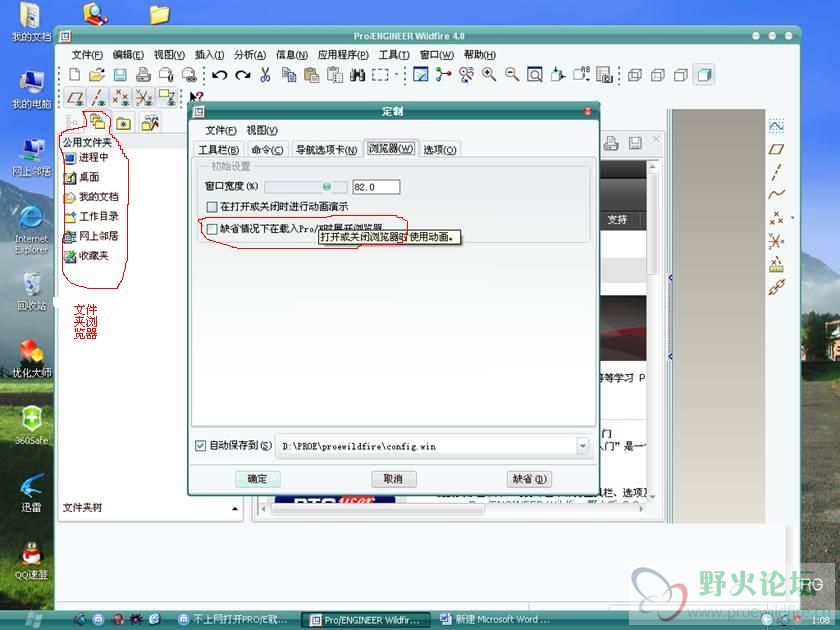Undo the last action

(x=219, y=75)
